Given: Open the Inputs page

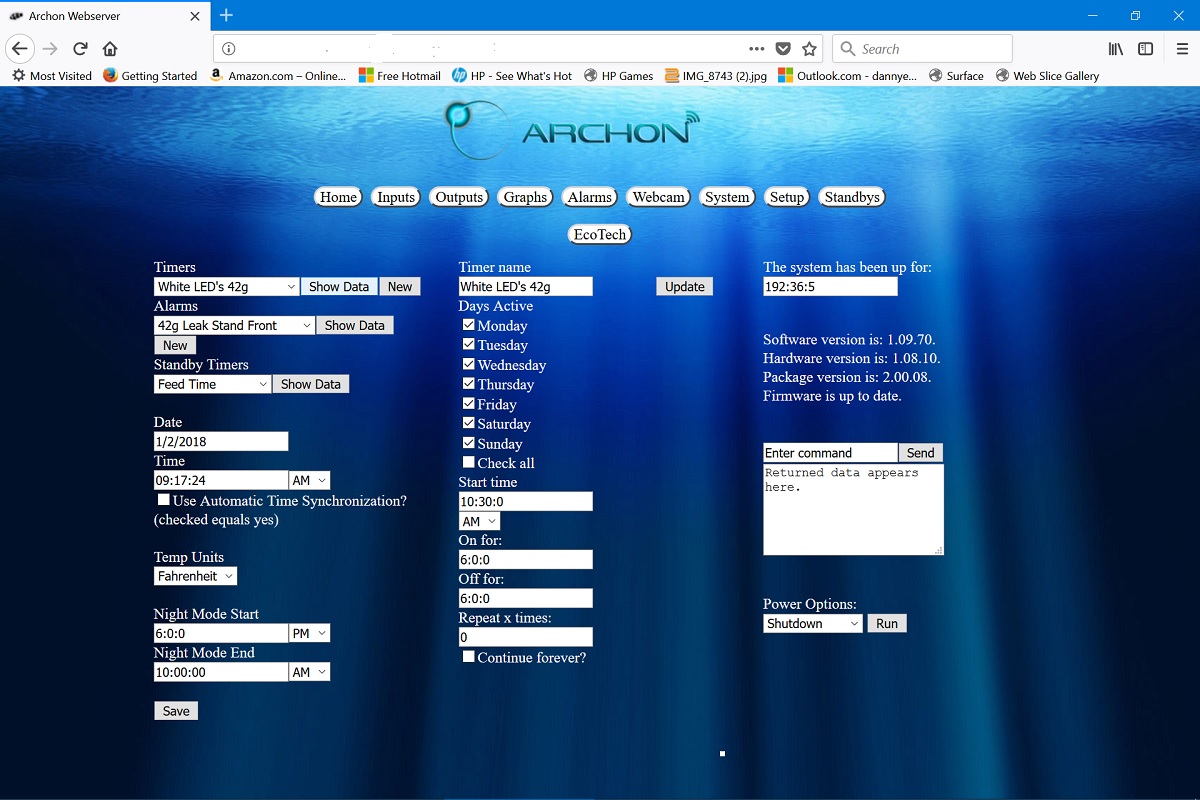Looking at the screenshot, I should [396, 197].
